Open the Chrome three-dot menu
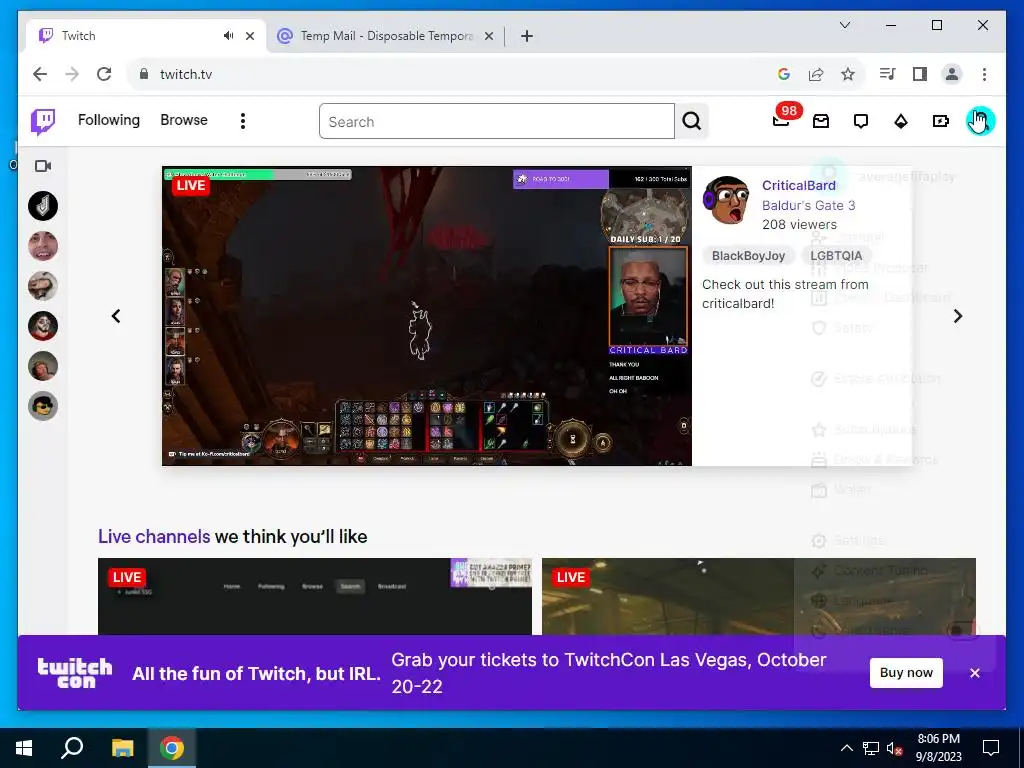Image resolution: width=1024 pixels, height=768 pixels. 984,74
